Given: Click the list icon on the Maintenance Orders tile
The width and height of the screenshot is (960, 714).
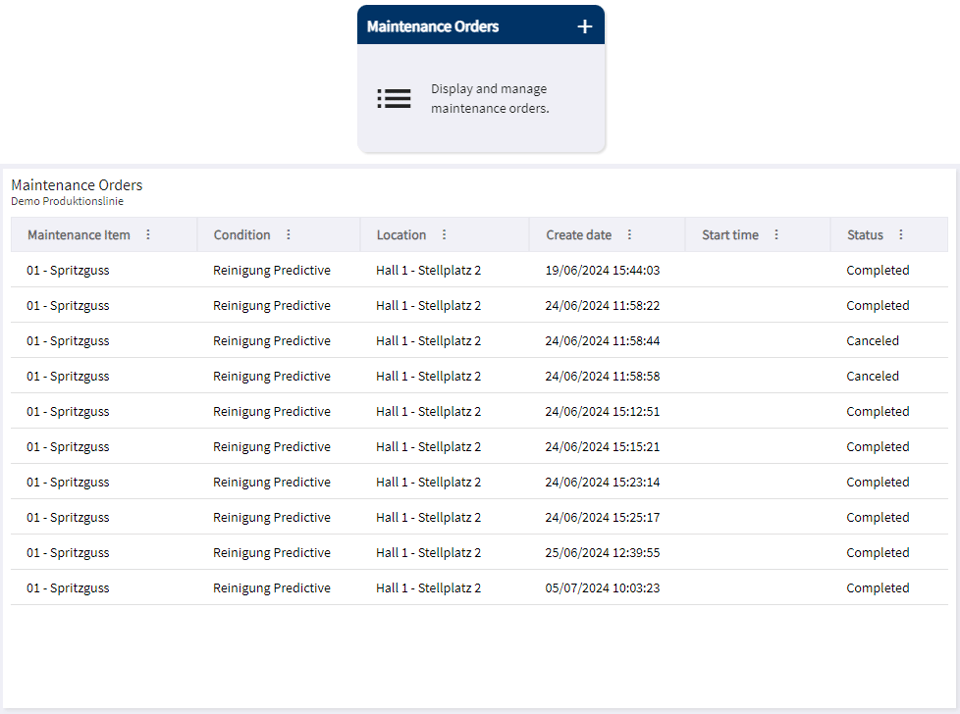Looking at the screenshot, I should (393, 98).
